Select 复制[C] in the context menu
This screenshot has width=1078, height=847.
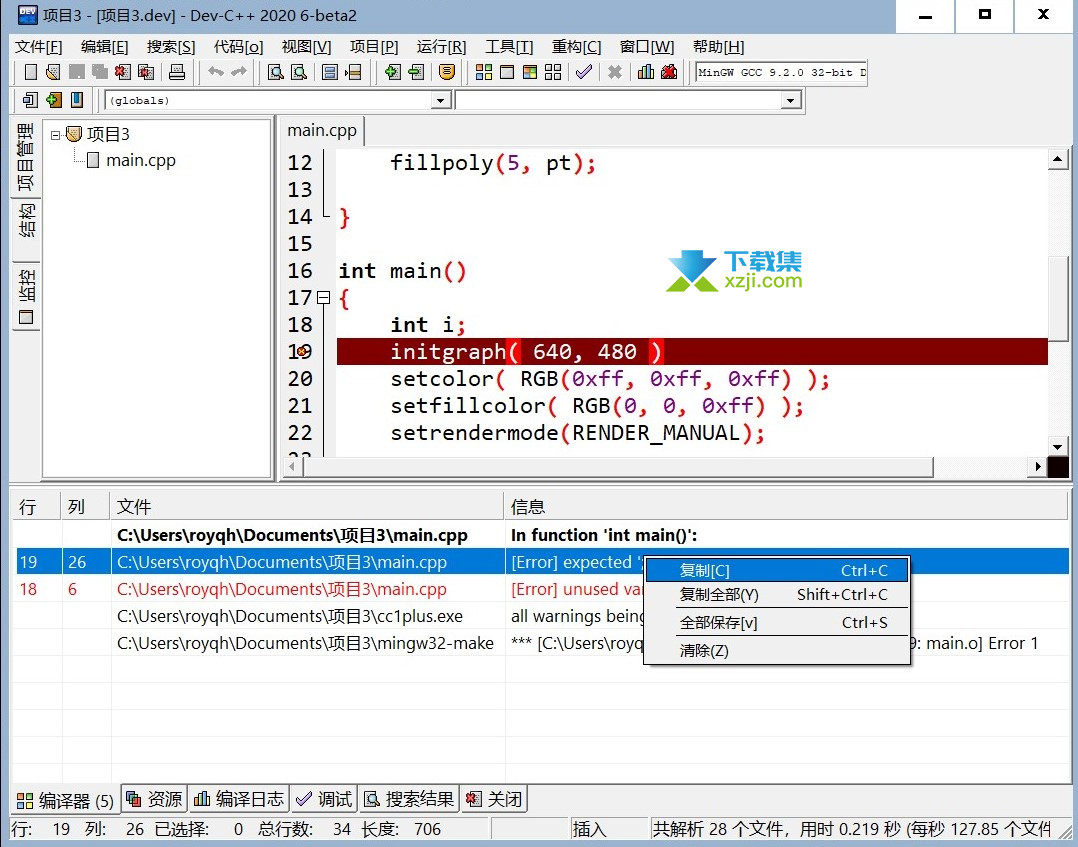(704, 570)
